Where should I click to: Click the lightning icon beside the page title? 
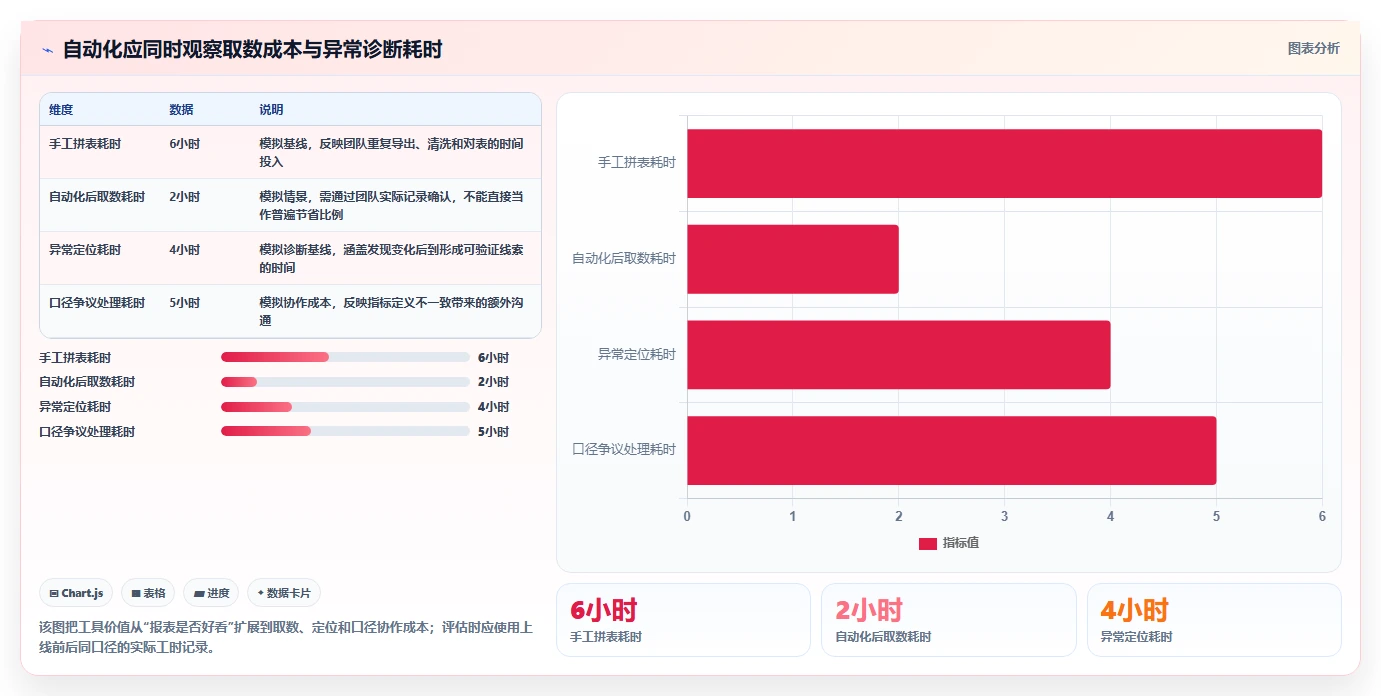[47, 50]
